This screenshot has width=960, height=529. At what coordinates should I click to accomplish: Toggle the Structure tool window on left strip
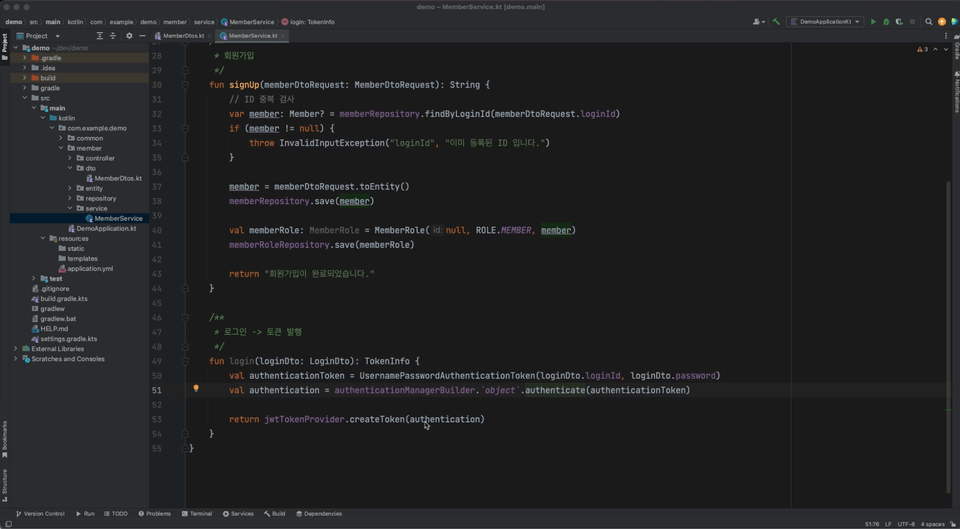tap(4, 484)
